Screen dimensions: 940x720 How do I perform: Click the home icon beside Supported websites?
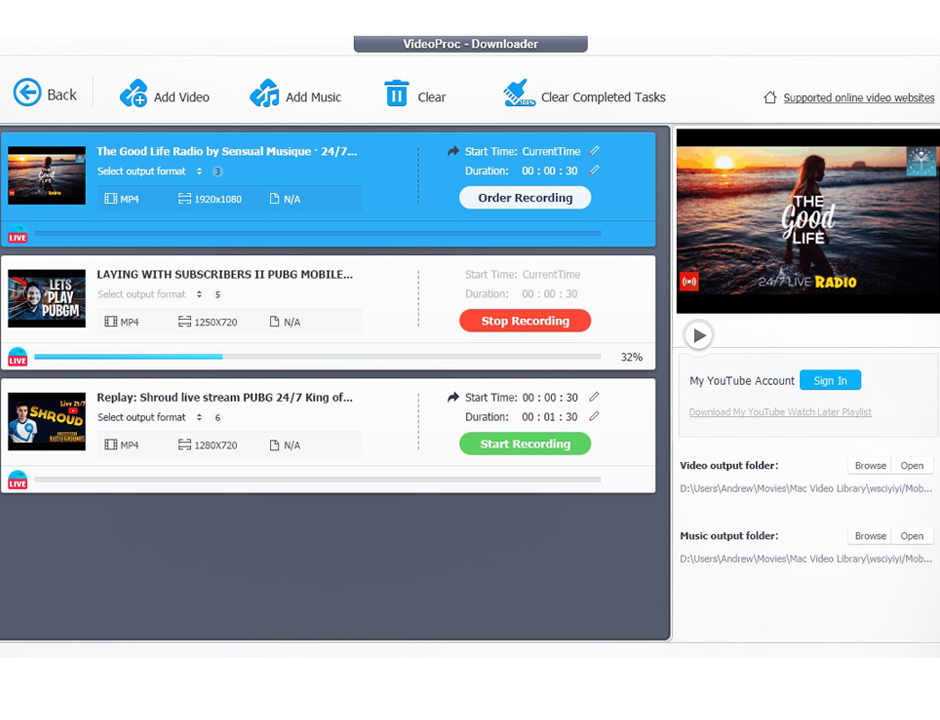pyautogui.click(x=770, y=97)
